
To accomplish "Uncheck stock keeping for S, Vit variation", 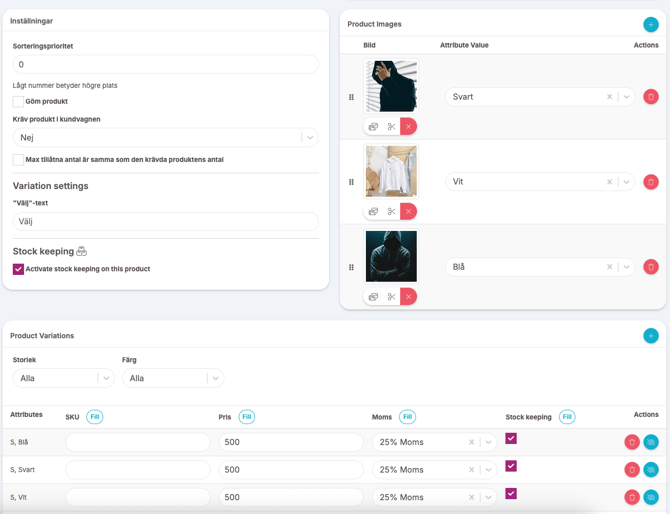I will tap(511, 493).
